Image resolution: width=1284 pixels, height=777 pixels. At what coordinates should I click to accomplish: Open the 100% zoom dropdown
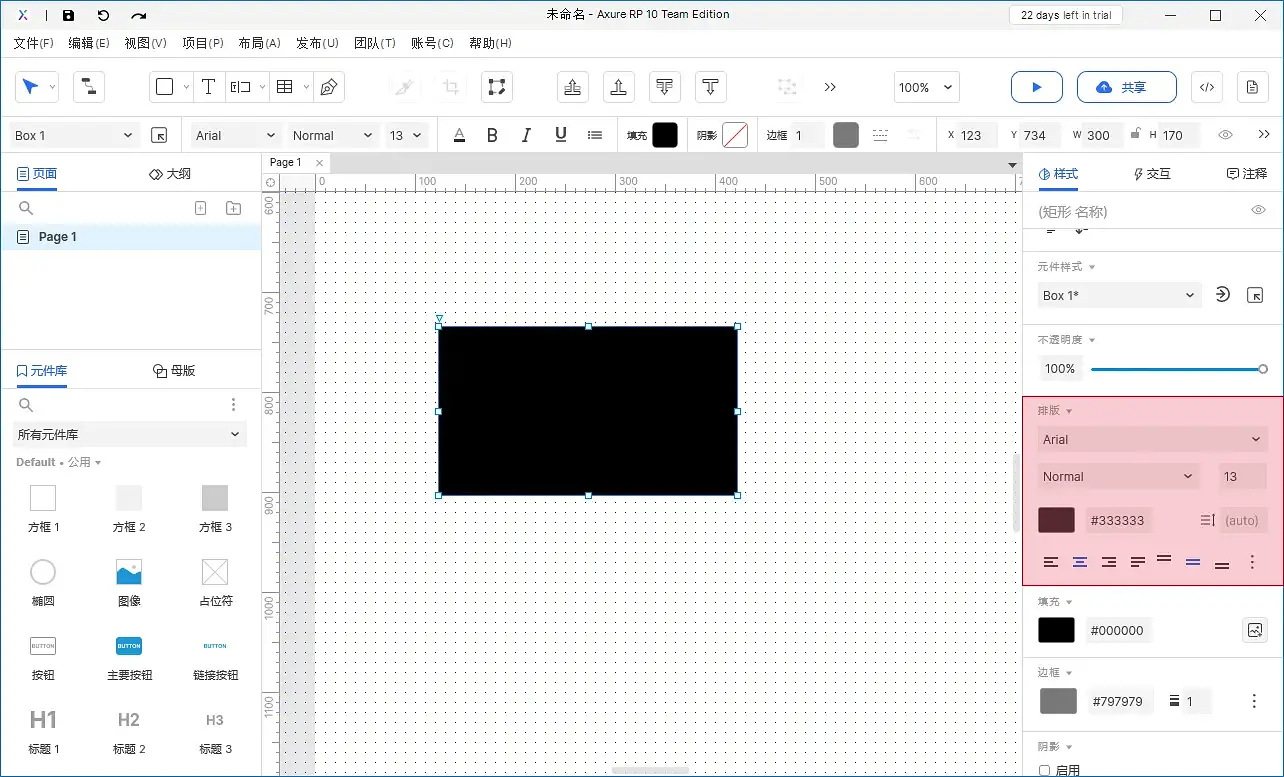click(x=927, y=87)
